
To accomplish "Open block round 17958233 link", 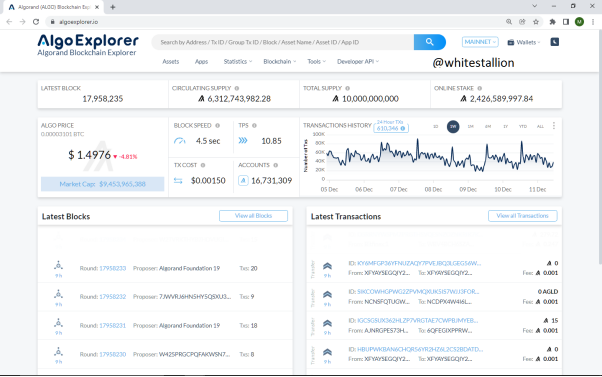I will tap(112, 268).
